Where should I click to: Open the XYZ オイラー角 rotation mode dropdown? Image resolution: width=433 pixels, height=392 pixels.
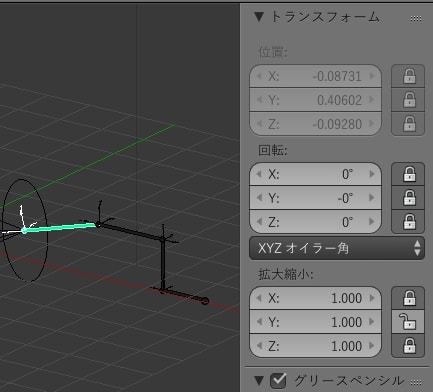click(337, 248)
